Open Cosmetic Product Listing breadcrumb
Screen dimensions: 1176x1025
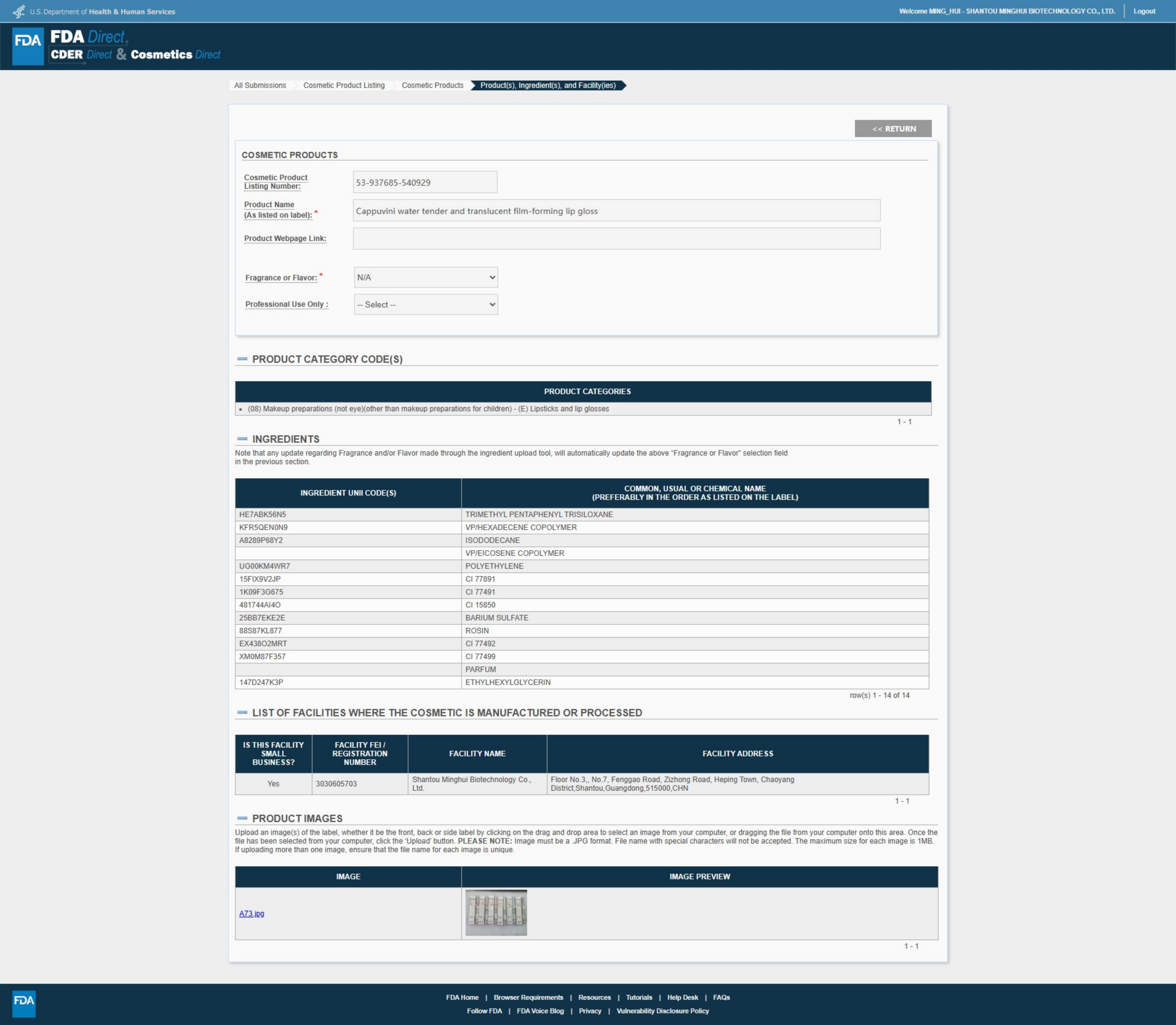coord(343,85)
